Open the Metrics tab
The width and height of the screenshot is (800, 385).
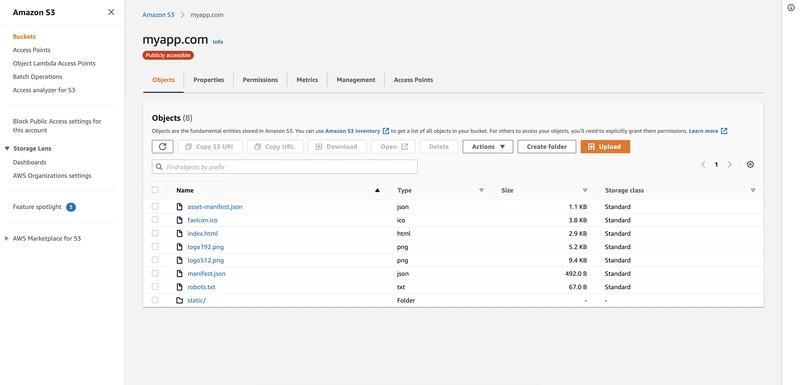(307, 80)
